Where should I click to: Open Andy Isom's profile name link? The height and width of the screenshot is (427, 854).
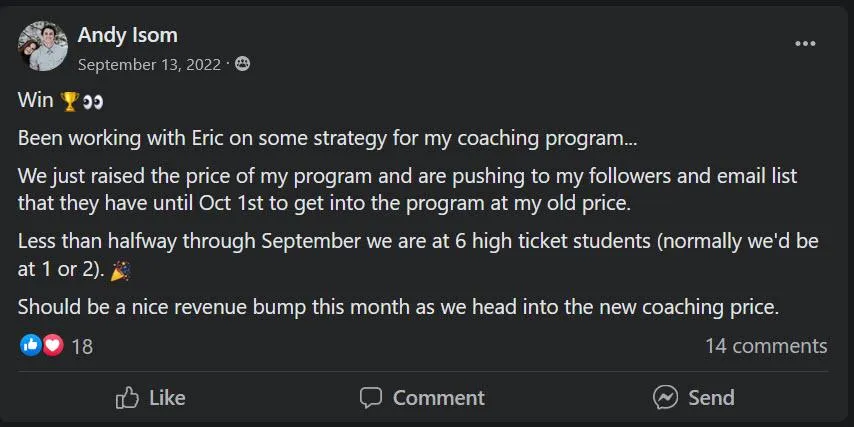tap(127, 35)
